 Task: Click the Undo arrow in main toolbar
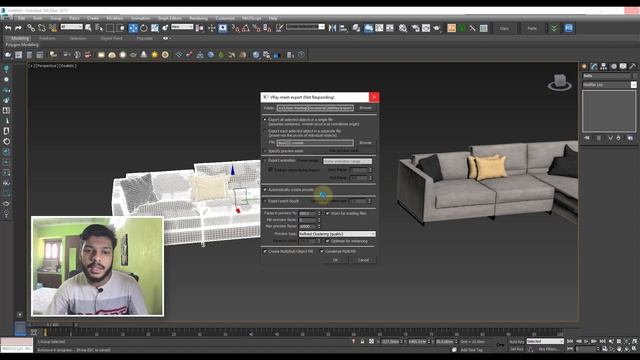(x=8, y=28)
